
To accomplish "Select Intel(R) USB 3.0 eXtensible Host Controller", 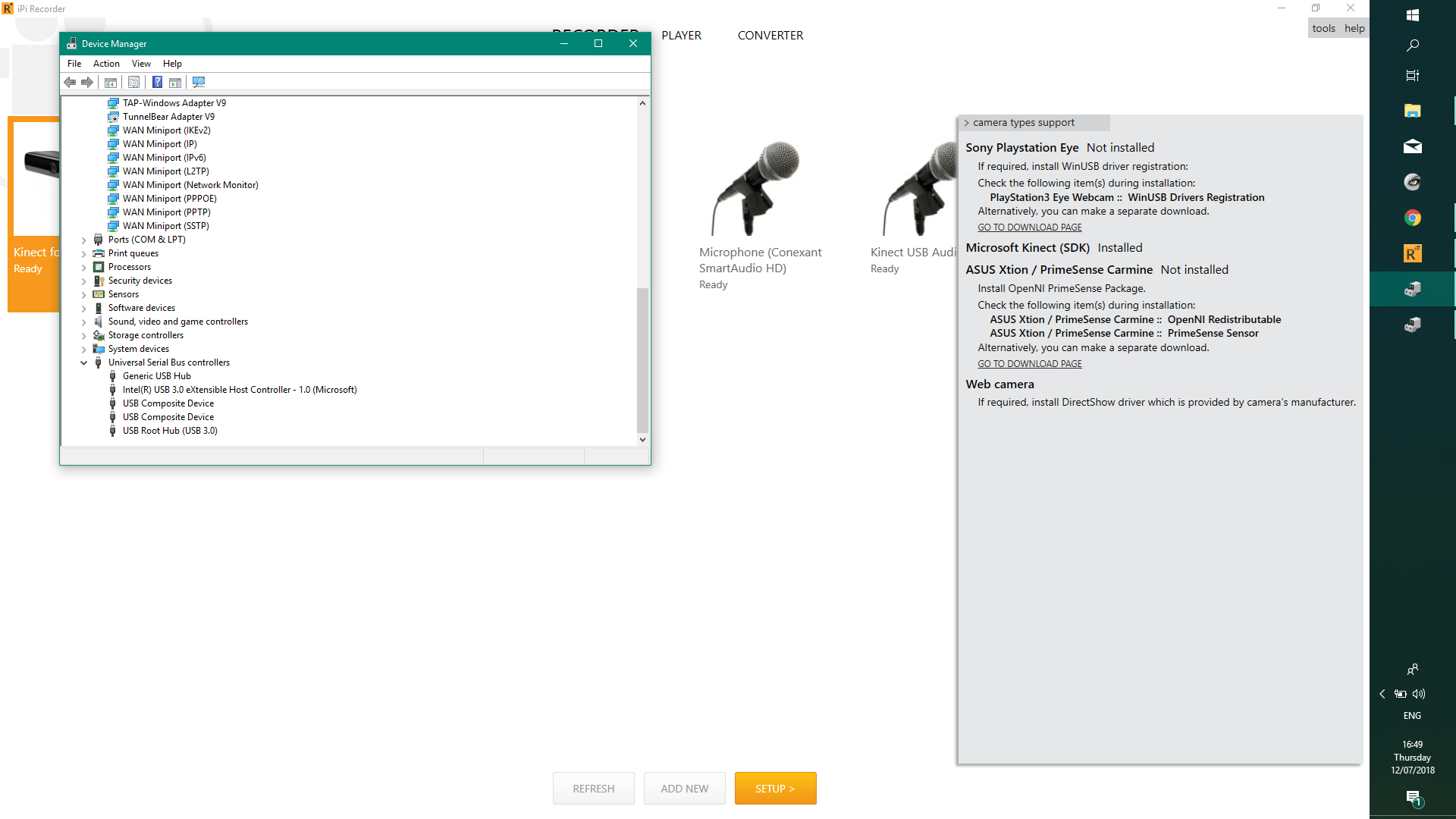I will coord(240,390).
